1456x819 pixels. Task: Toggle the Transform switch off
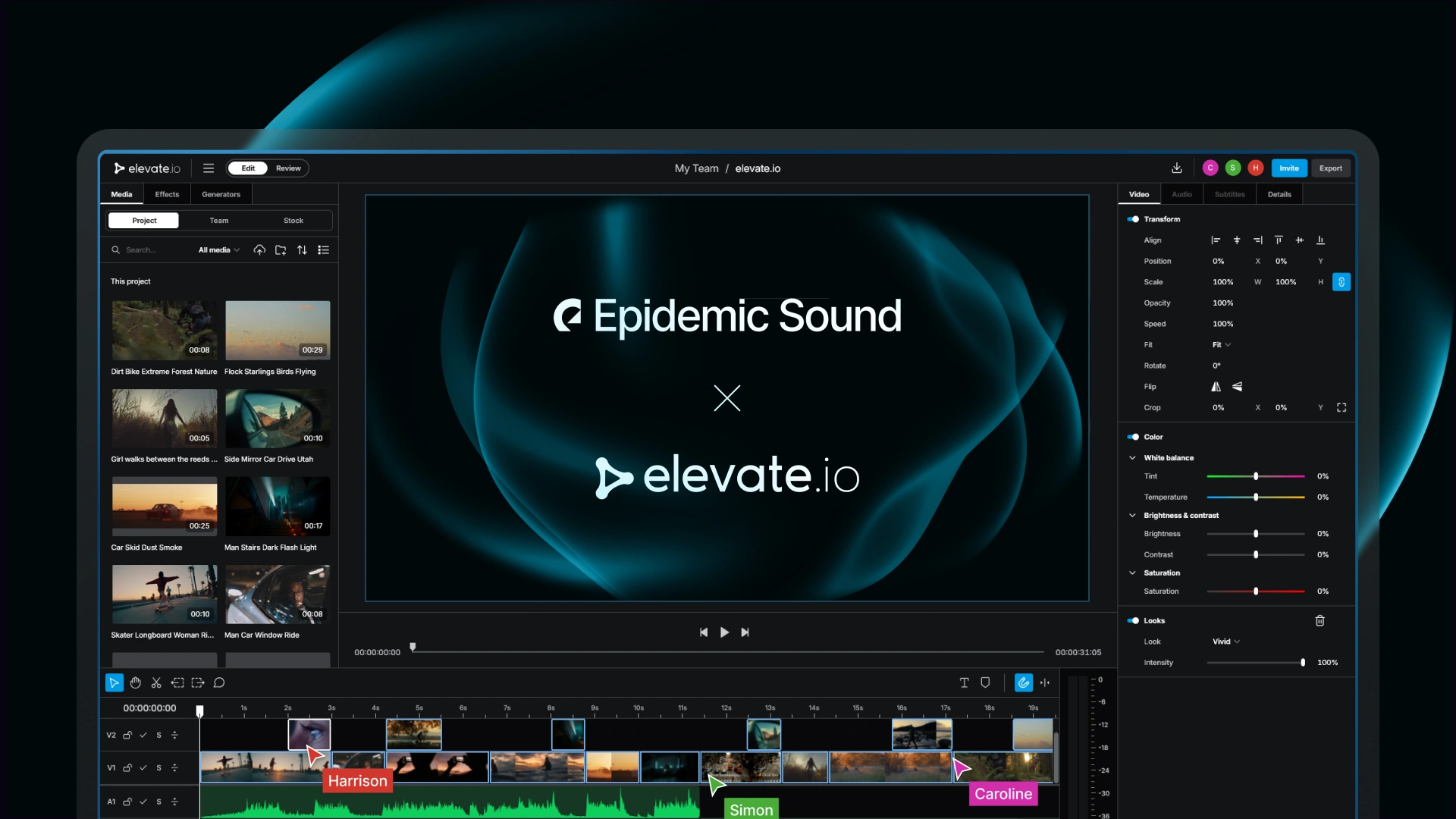[x=1133, y=219]
